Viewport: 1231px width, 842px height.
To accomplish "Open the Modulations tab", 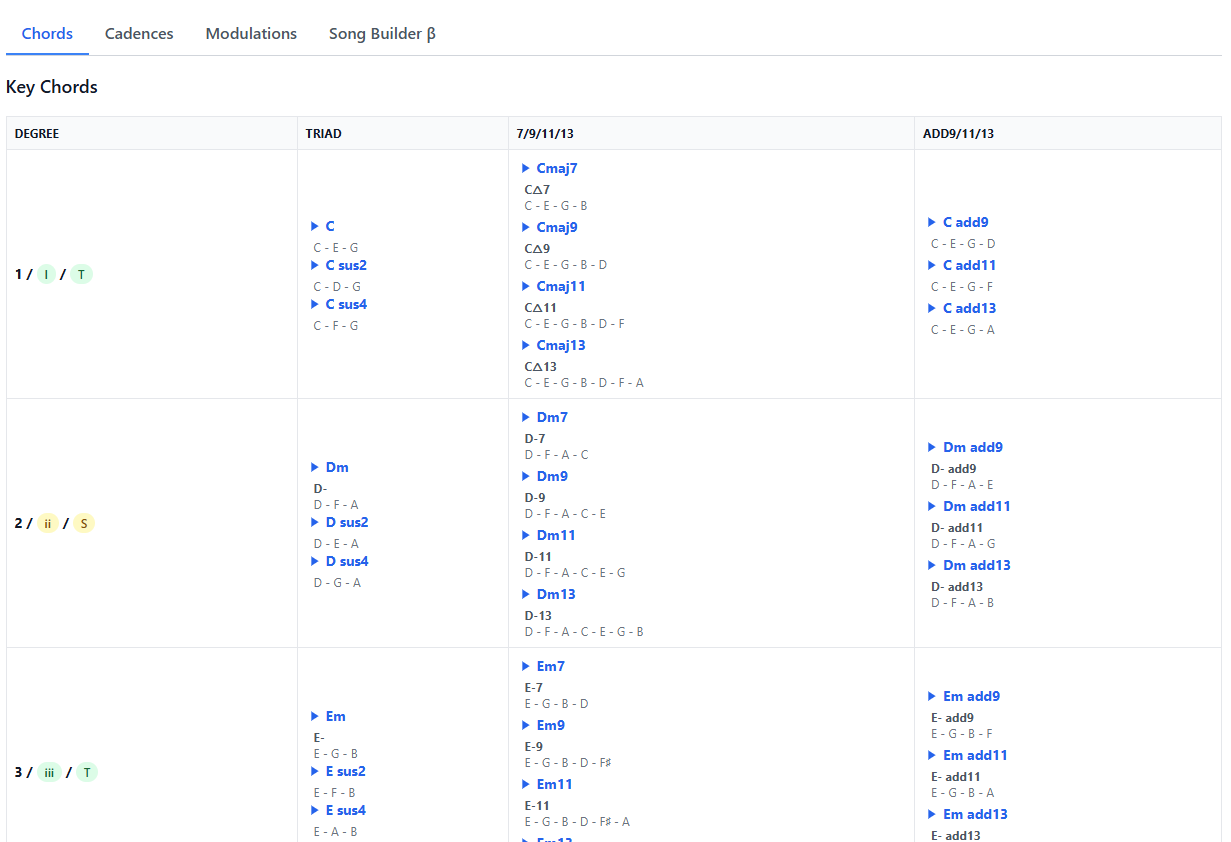I will [x=251, y=34].
